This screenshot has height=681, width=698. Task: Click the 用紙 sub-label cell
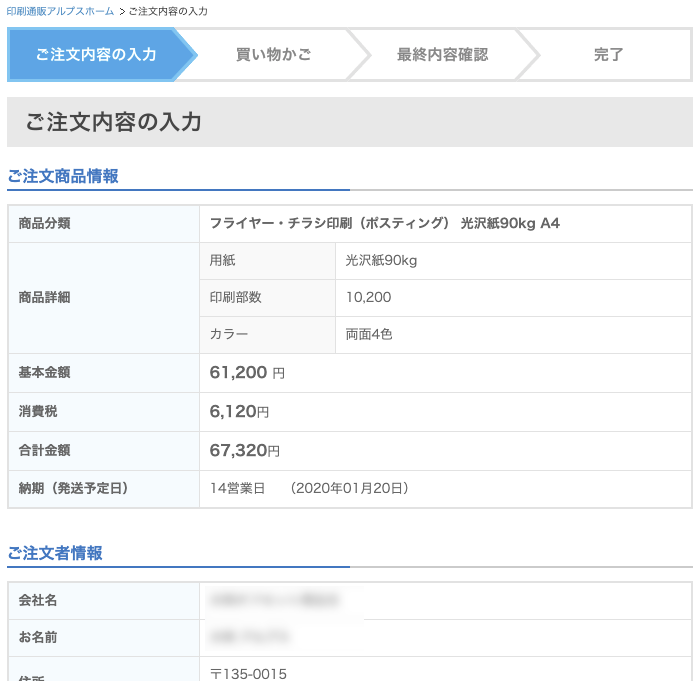[268, 261]
